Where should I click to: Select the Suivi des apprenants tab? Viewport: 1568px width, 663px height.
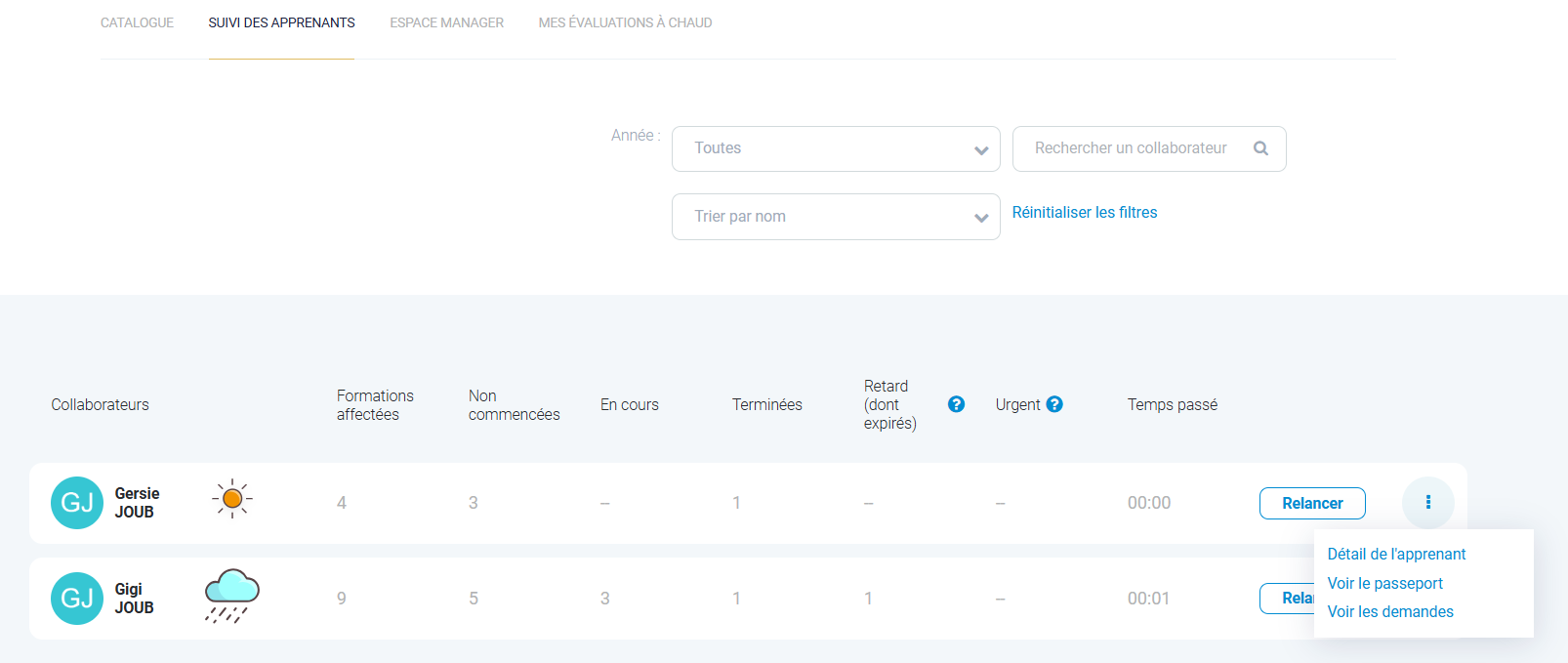point(281,22)
